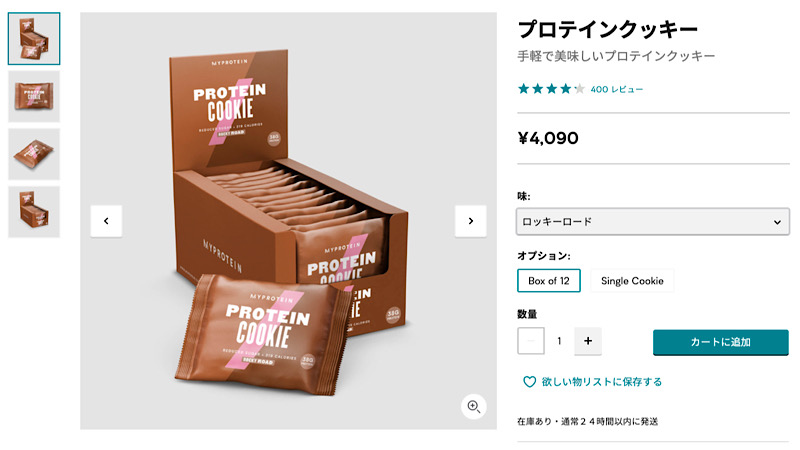The height and width of the screenshot is (450, 800).
Task: Select the Single Cookie option
Action: pyautogui.click(x=632, y=281)
